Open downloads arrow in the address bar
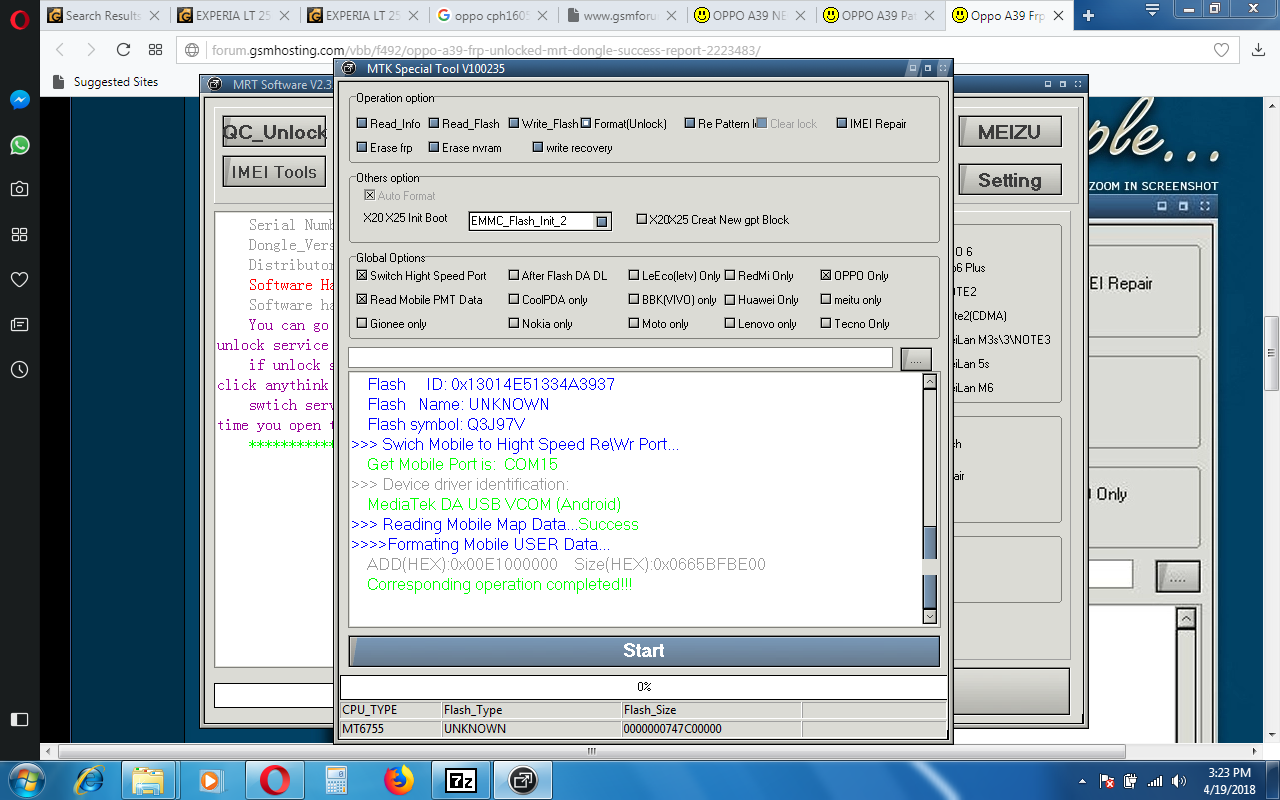The image size is (1280, 800). [x=1258, y=50]
